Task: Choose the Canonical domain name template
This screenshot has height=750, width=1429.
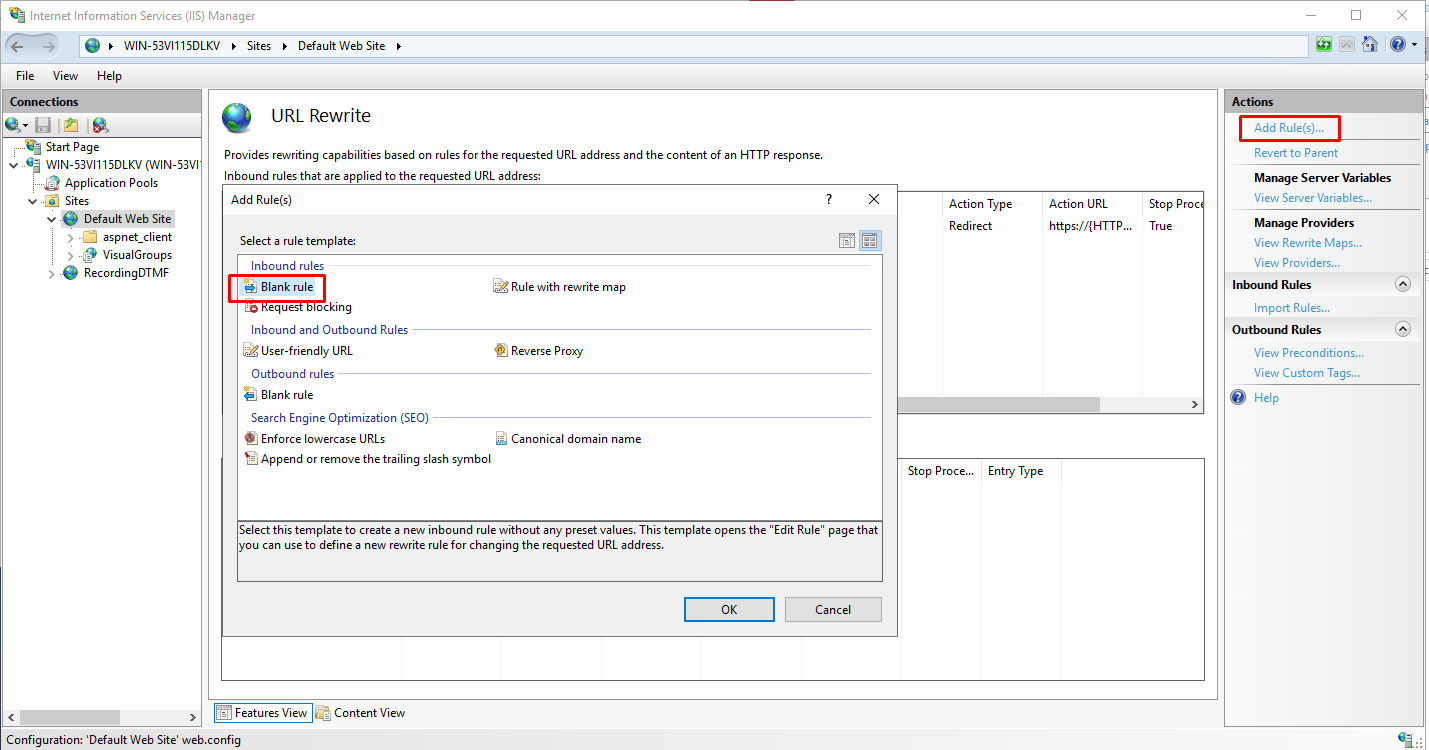Action: 575,439
